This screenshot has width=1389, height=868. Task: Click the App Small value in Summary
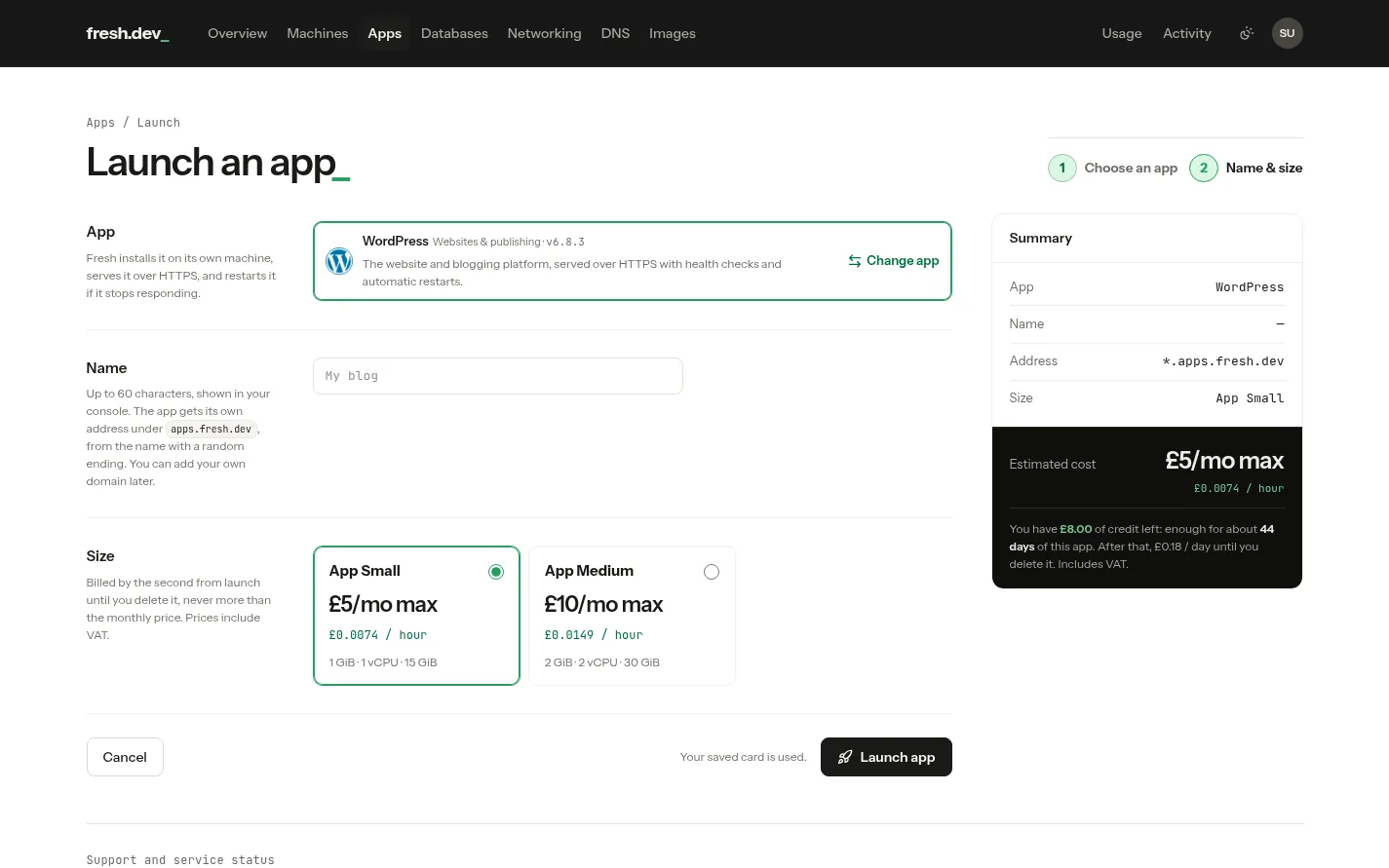tap(1250, 398)
